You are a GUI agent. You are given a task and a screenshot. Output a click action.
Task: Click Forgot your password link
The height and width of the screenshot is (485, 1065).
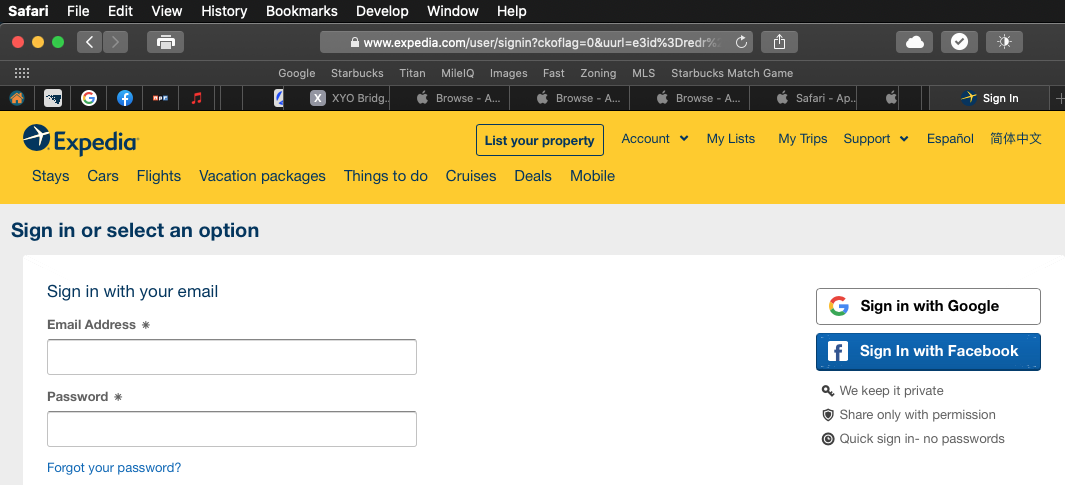[114, 467]
